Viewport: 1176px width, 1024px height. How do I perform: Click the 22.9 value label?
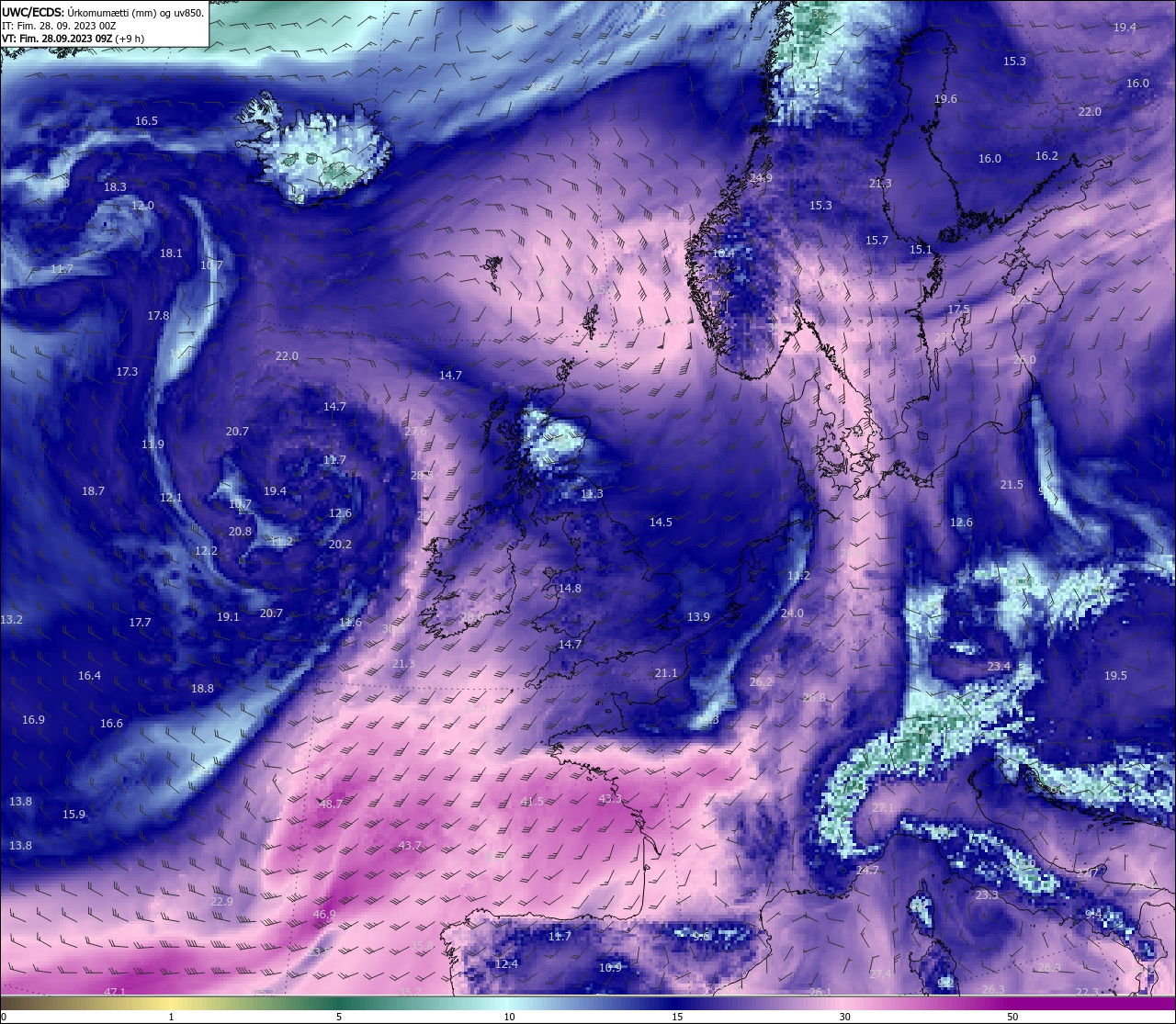click(x=221, y=902)
